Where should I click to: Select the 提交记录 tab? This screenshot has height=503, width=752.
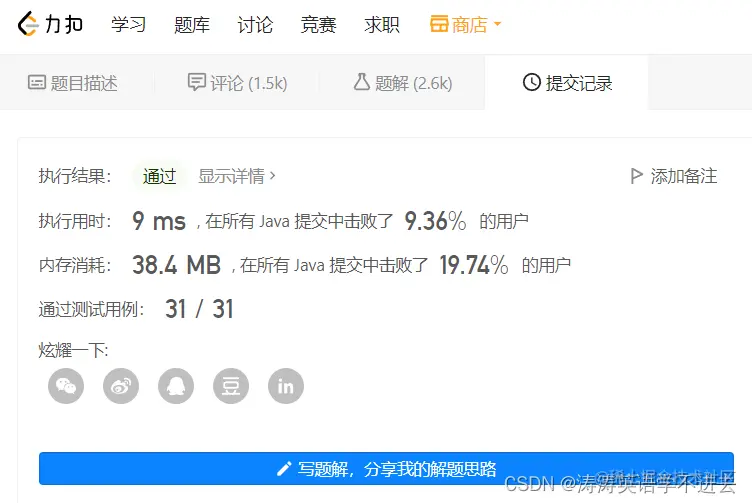[x=567, y=83]
